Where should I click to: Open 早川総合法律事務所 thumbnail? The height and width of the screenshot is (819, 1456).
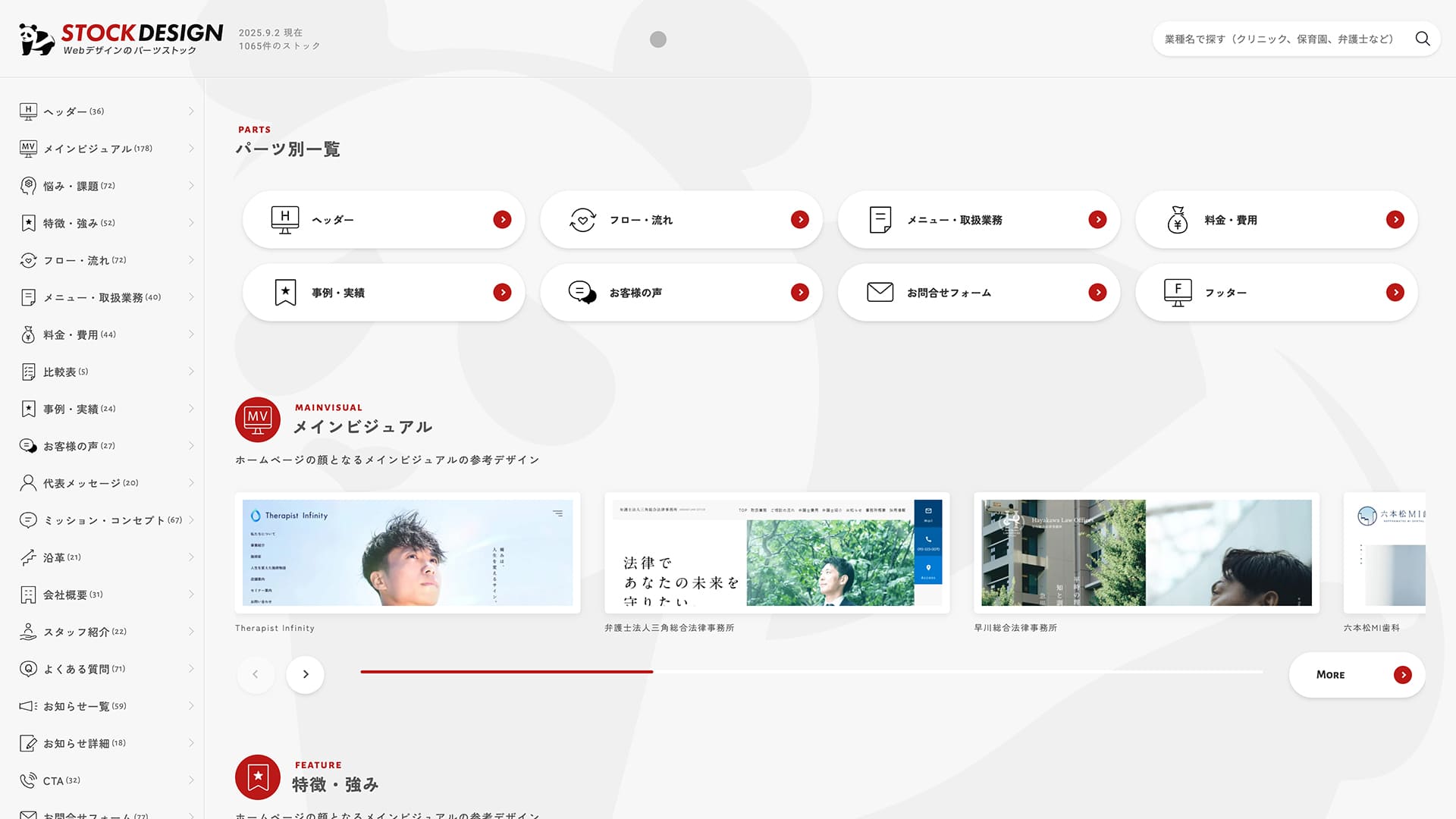pos(1147,553)
